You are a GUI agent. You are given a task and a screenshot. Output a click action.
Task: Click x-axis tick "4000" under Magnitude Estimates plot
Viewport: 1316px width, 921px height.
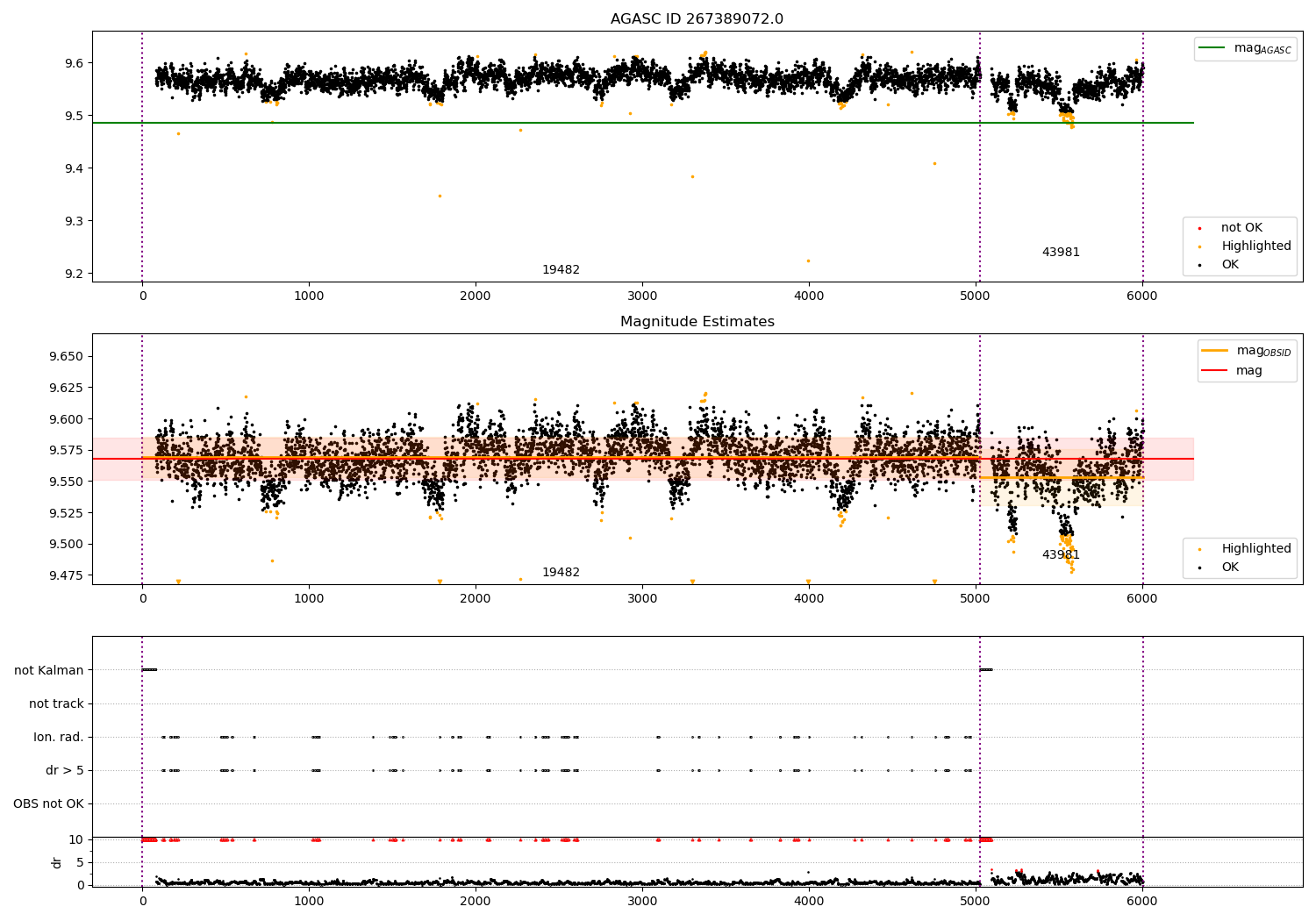(x=809, y=599)
